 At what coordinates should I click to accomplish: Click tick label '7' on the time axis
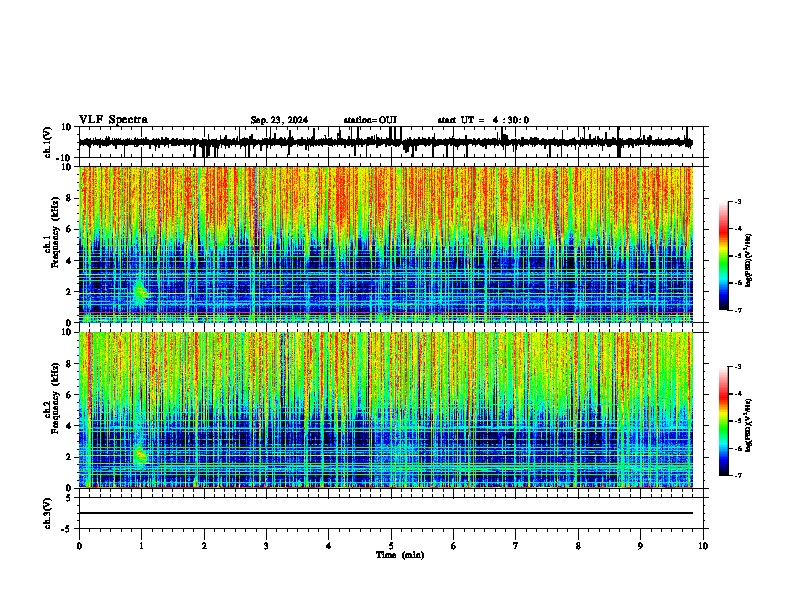tap(516, 546)
